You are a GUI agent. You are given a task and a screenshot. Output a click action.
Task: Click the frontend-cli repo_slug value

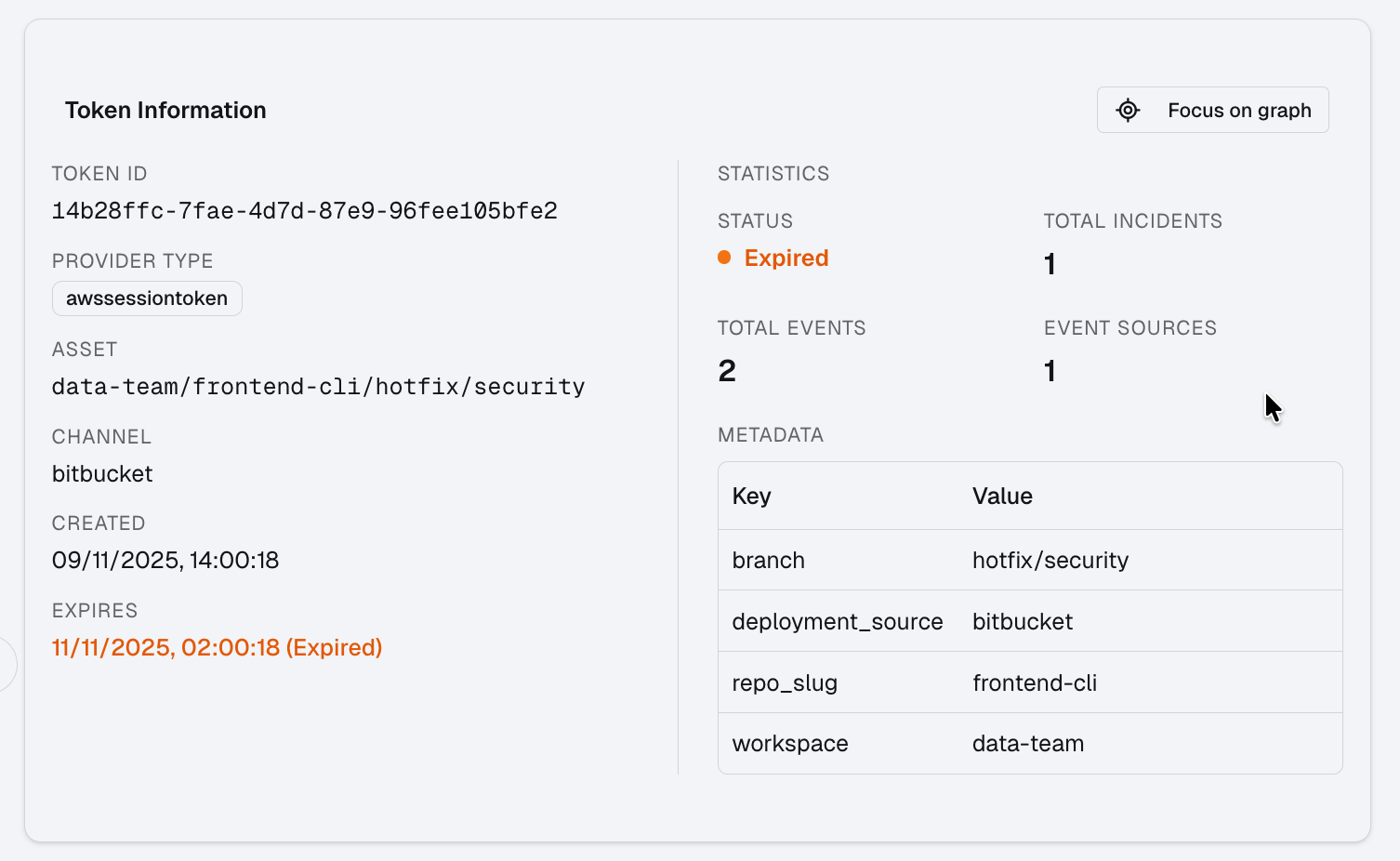pyautogui.click(x=1034, y=683)
